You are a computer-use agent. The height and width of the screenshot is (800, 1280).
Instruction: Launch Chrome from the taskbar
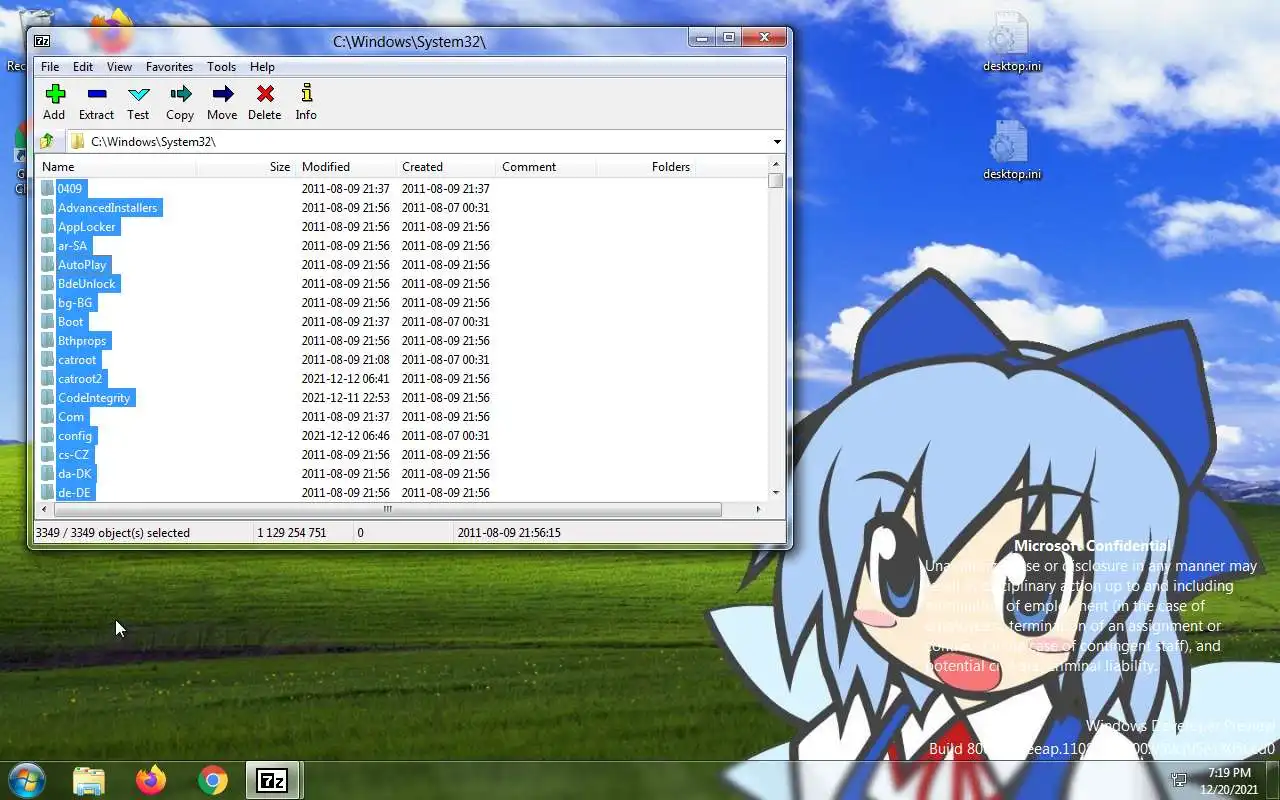(x=212, y=780)
